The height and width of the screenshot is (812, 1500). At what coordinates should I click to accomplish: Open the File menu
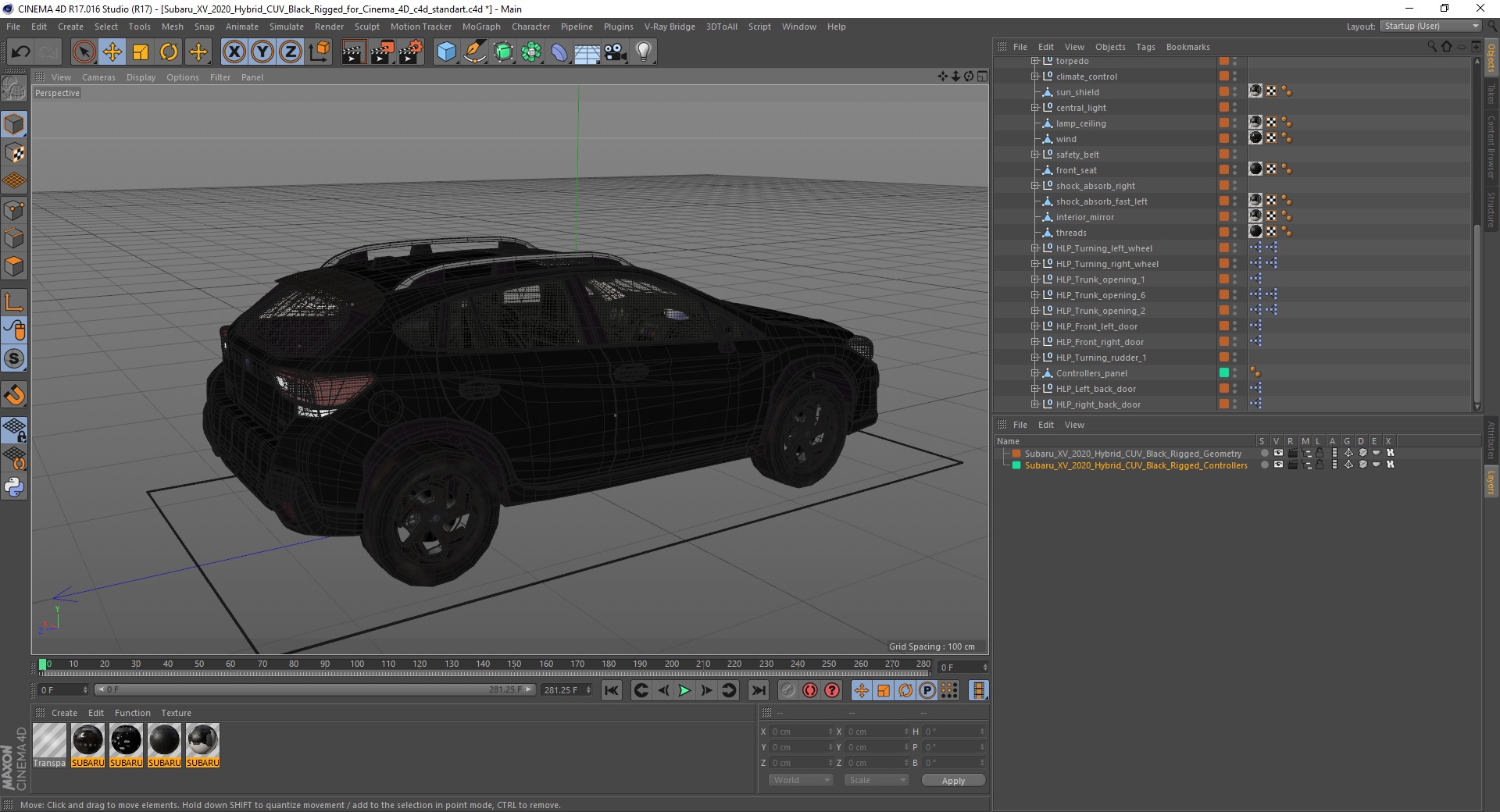pyautogui.click(x=13, y=27)
